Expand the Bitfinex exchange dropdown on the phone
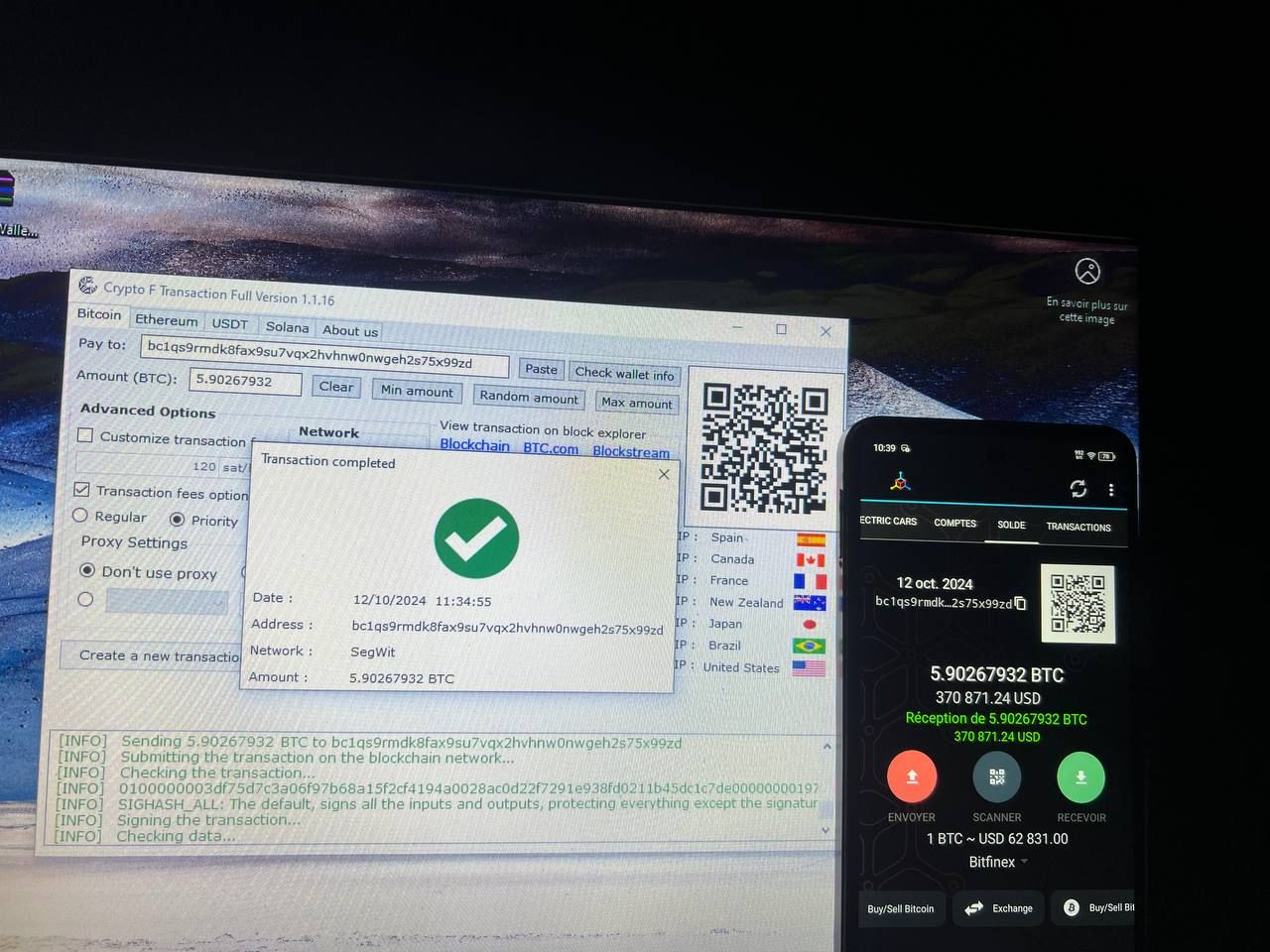1270x952 pixels. tap(997, 862)
